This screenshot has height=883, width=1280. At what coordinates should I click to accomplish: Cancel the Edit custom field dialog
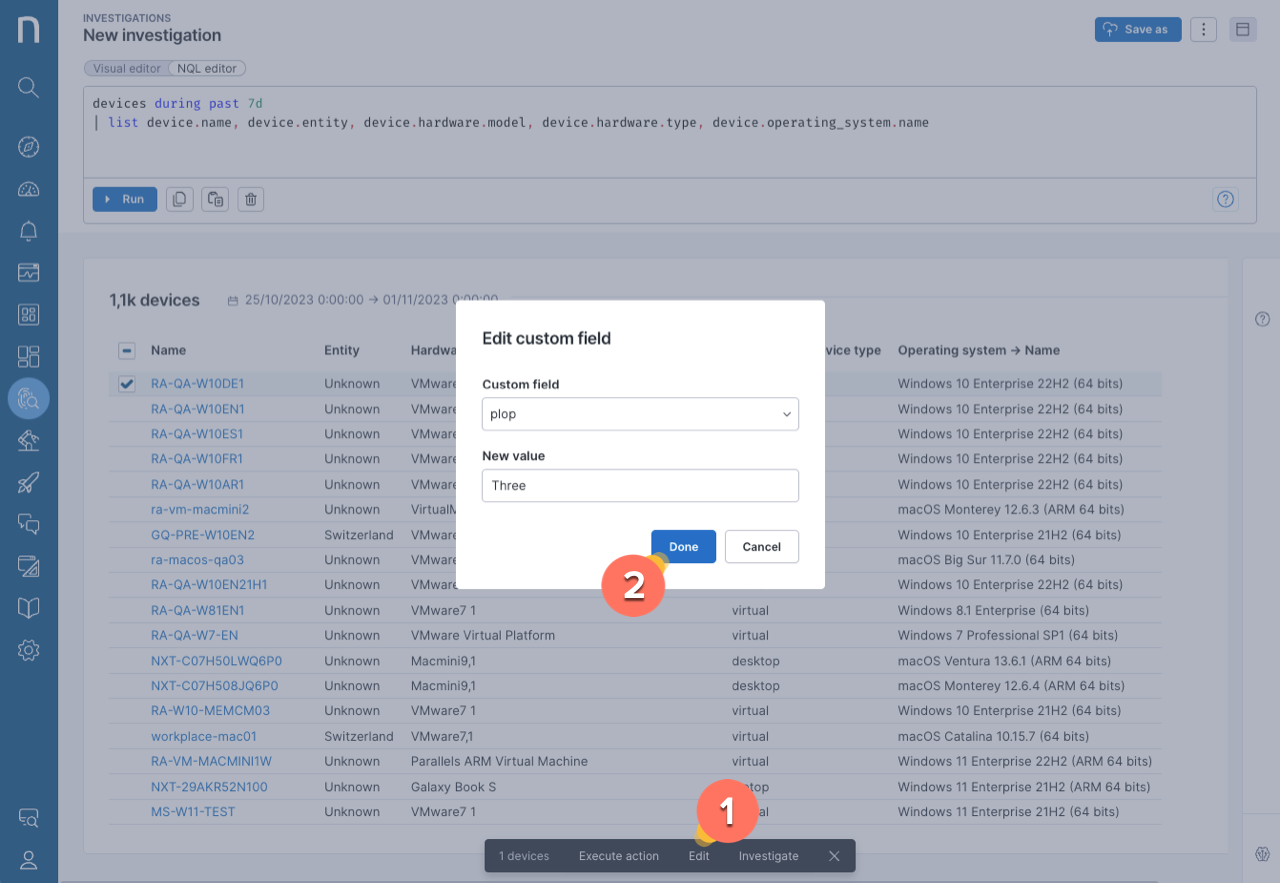coord(761,547)
